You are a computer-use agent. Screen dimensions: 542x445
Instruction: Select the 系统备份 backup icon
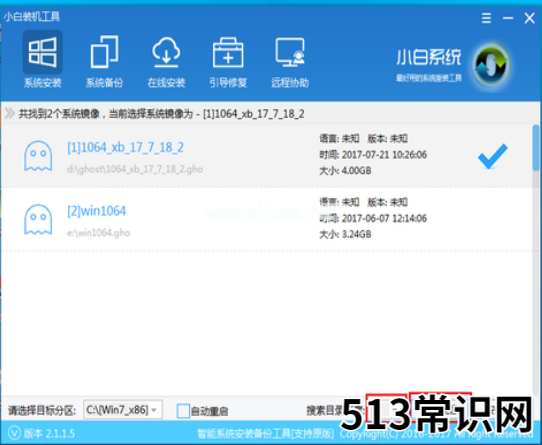point(104,52)
